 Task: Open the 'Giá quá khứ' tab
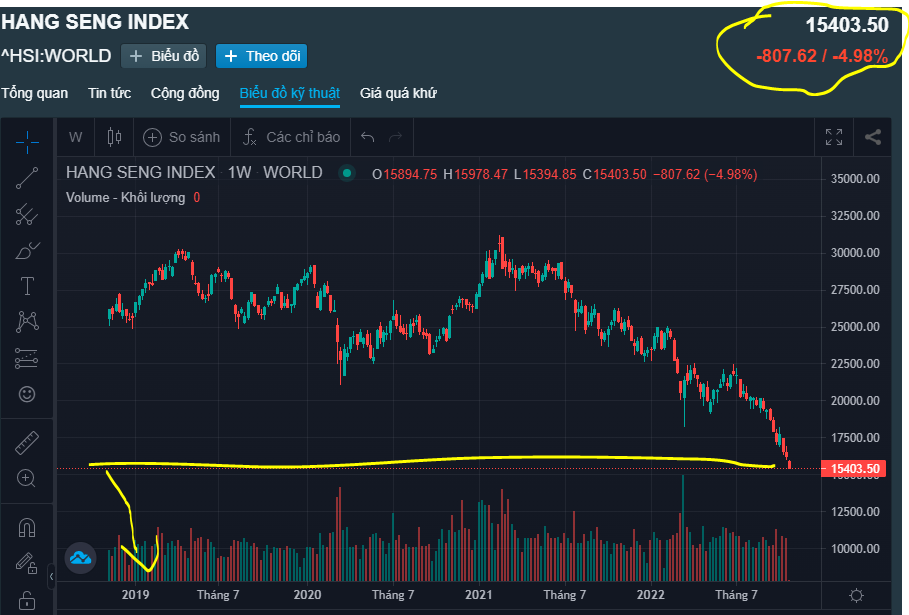click(398, 93)
